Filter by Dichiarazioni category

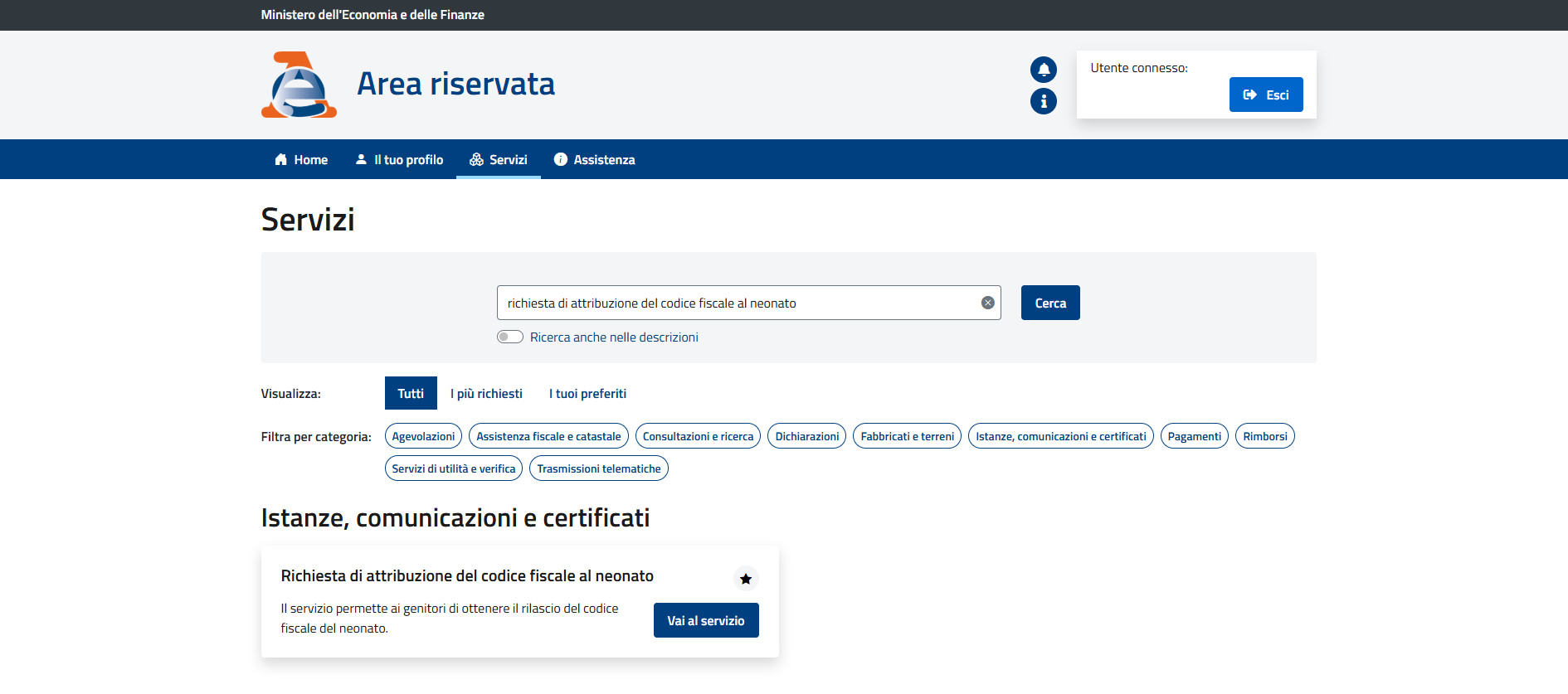807,436
